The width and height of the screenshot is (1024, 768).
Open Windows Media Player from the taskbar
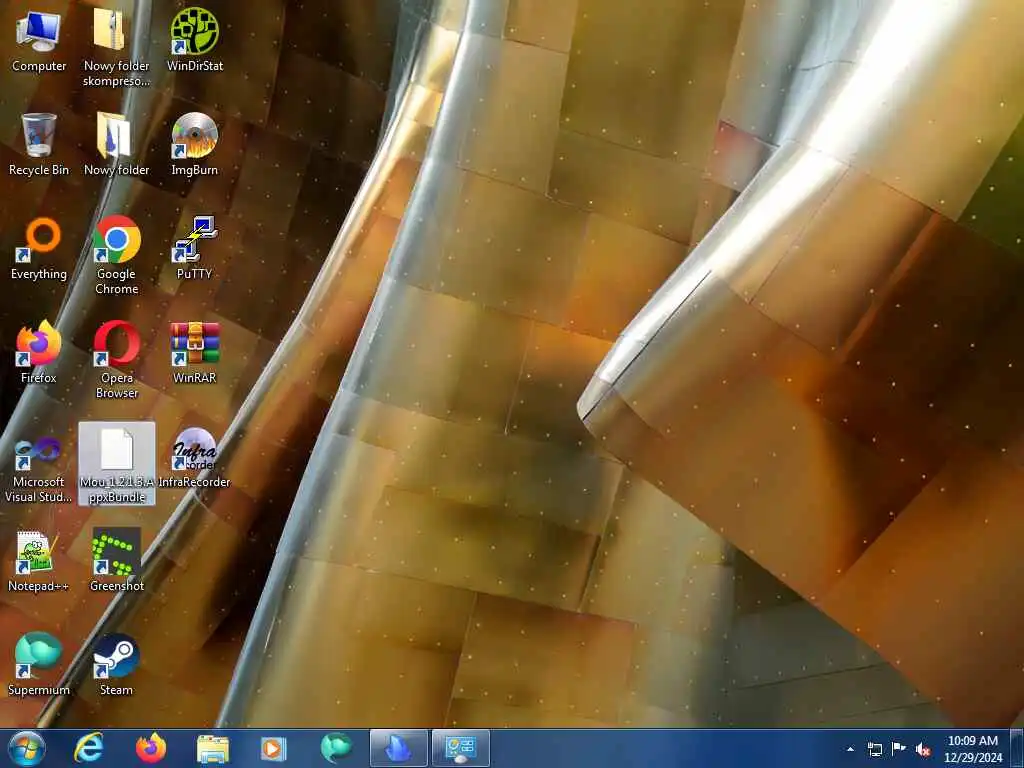click(x=274, y=748)
